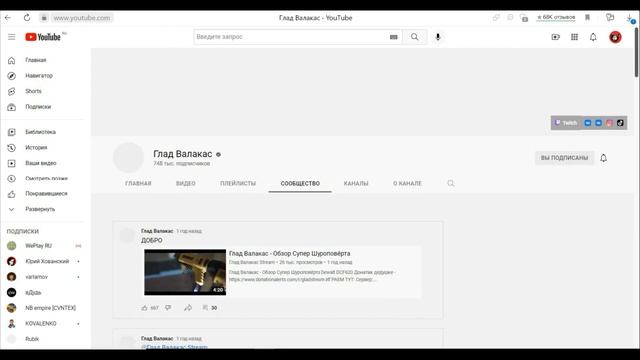
Task: Like the ДОБРО community post
Action: point(144,308)
